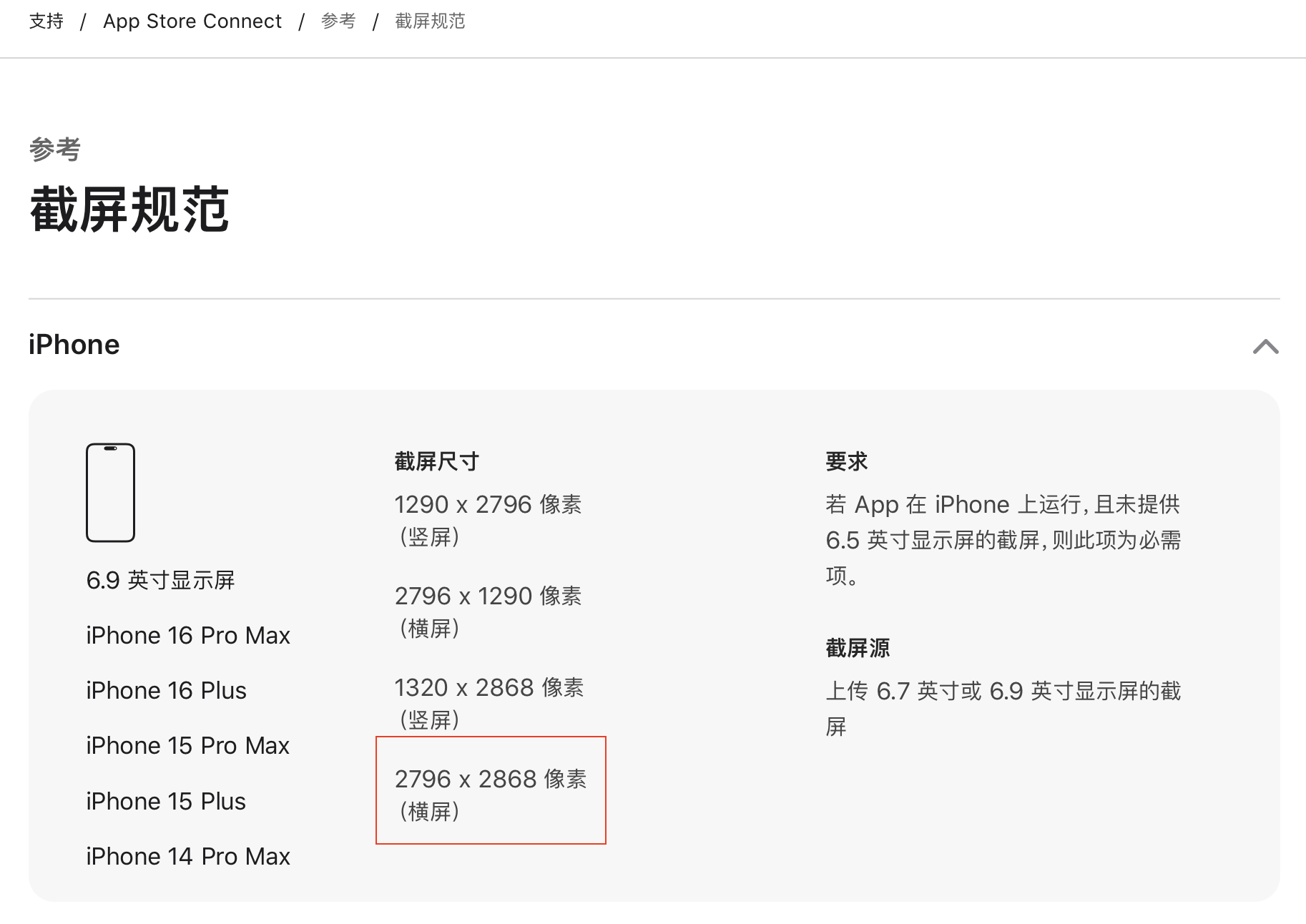
Task: Select the 1320 x 2868 像素 value
Action: 489,687
